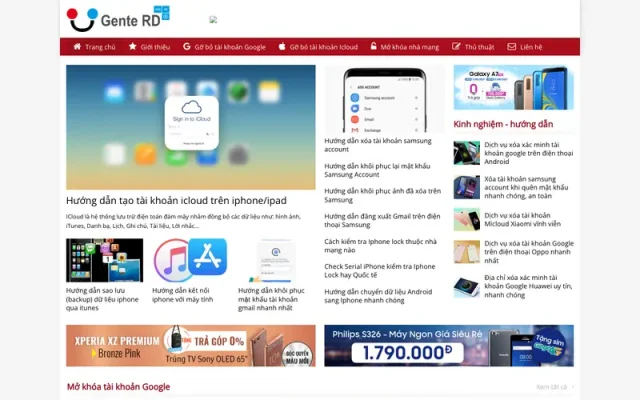
Task: Click the Philips S326 banner ad
Action: (x=449, y=346)
